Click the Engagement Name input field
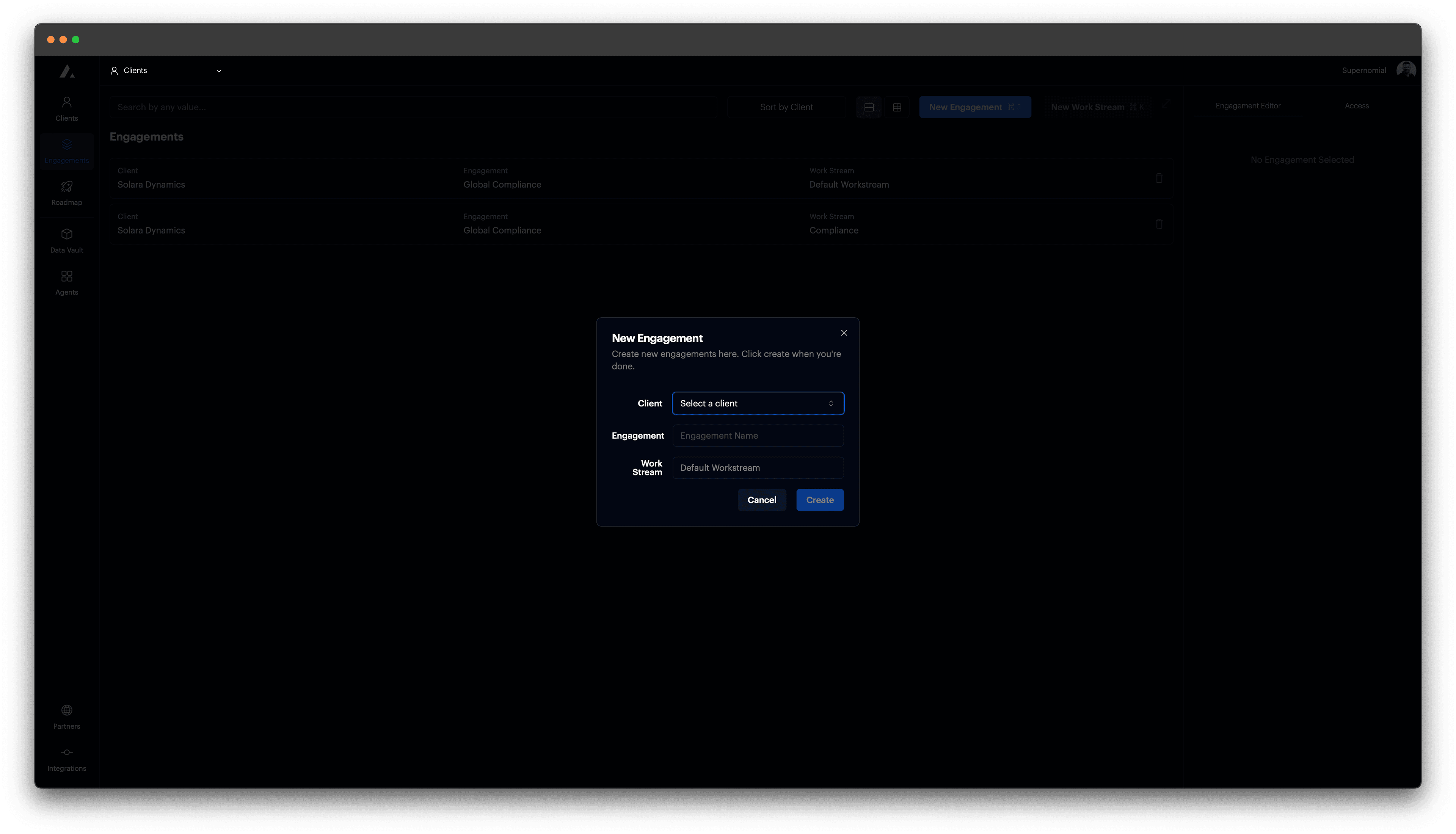Viewport: 1456px width, 834px height. tap(757, 435)
